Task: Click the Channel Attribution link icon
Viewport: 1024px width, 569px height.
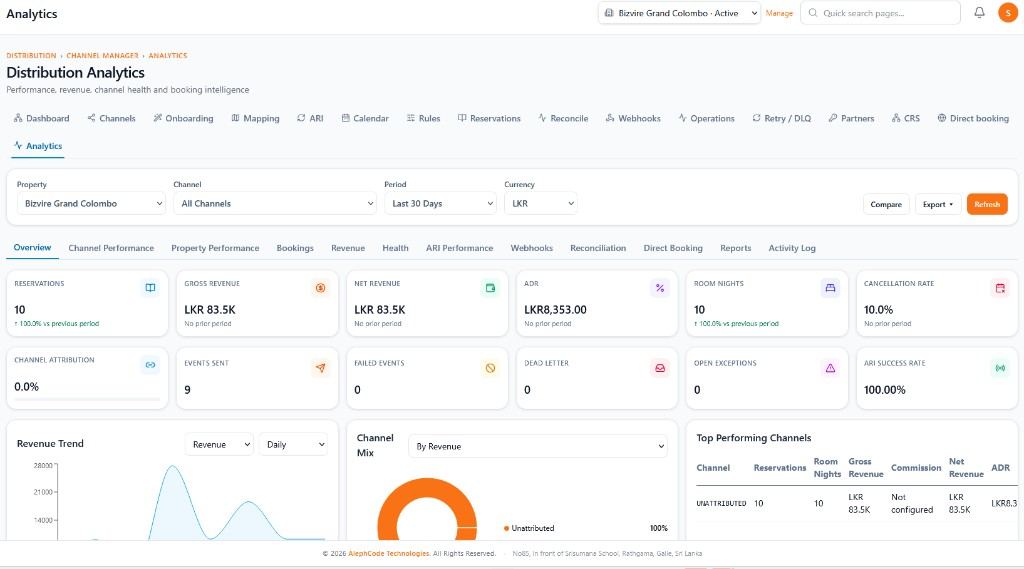Action: (x=150, y=365)
